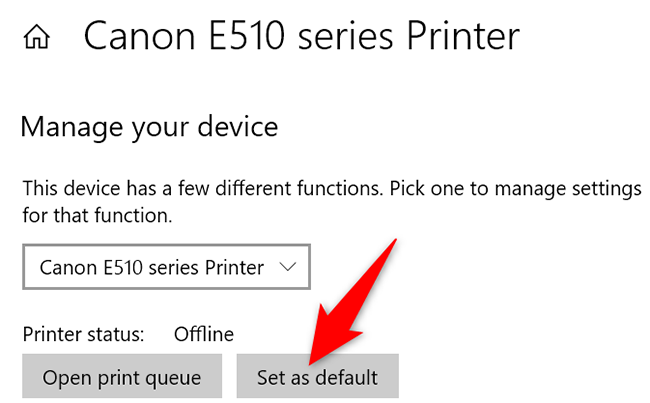Click the Home icon
This screenshot has height=403, width=650.
[37, 39]
